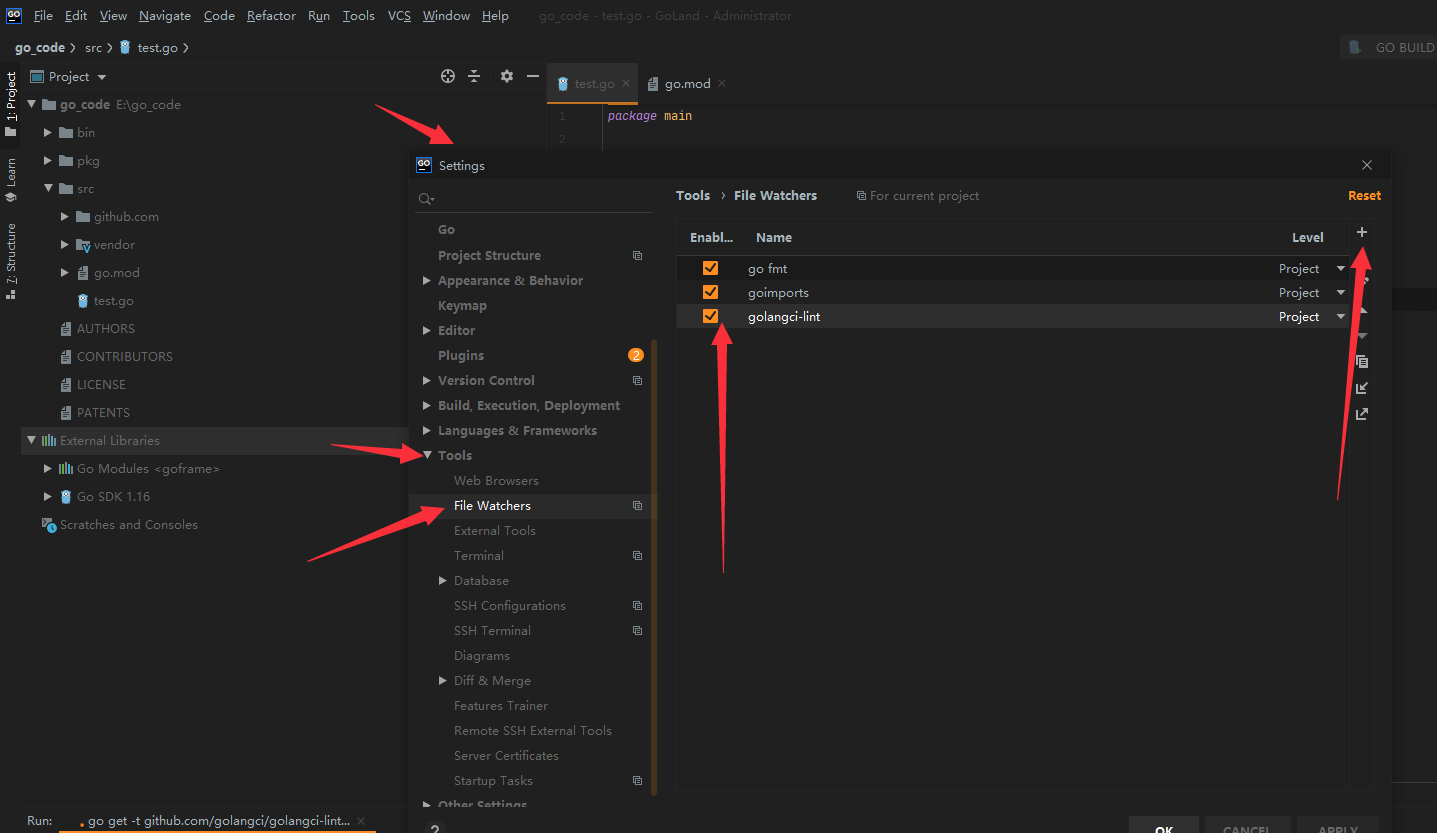
Task: Click the Name column header
Action: coord(774,238)
